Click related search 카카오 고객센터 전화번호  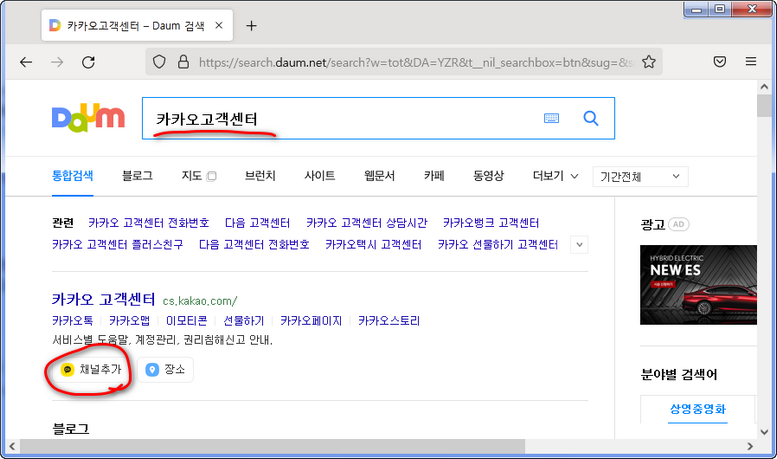149,223
